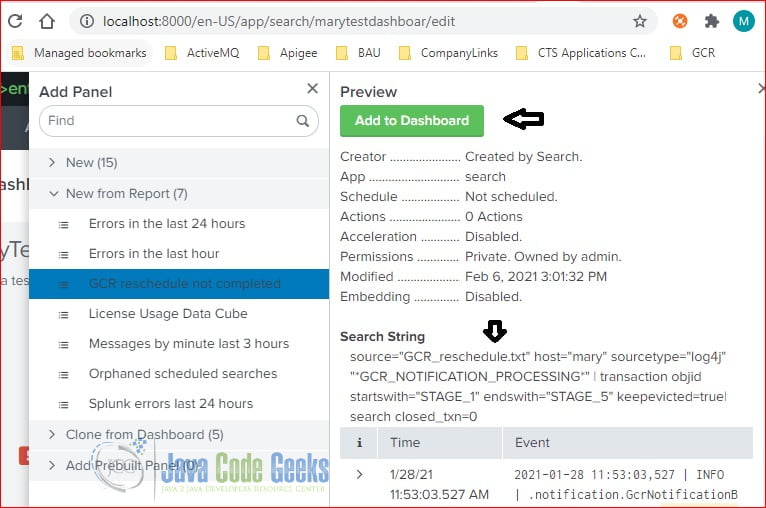Open the ActiveMQ bookmark folder

[x=202, y=53]
